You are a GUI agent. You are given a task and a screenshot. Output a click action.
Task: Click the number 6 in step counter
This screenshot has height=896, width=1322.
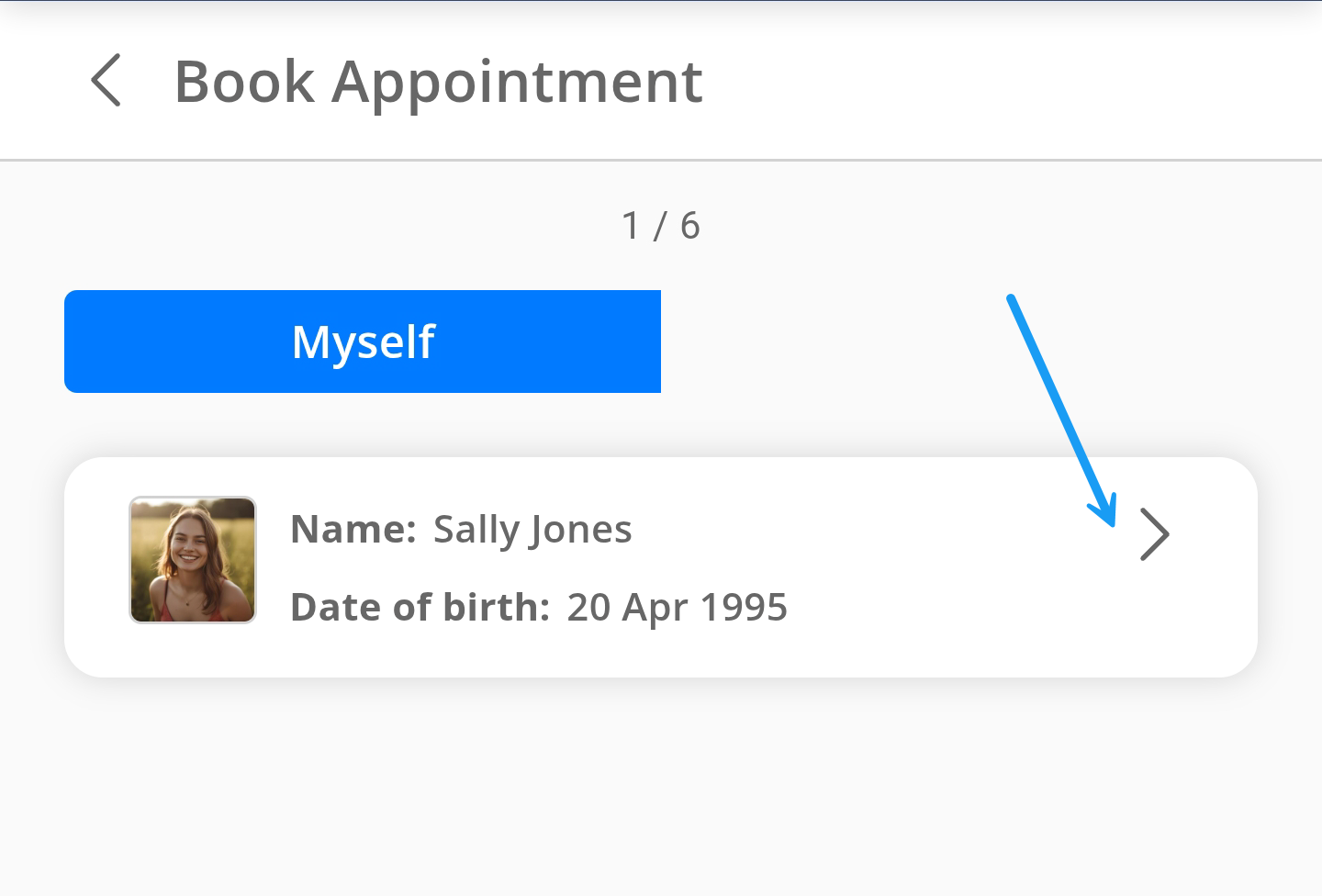(x=689, y=226)
